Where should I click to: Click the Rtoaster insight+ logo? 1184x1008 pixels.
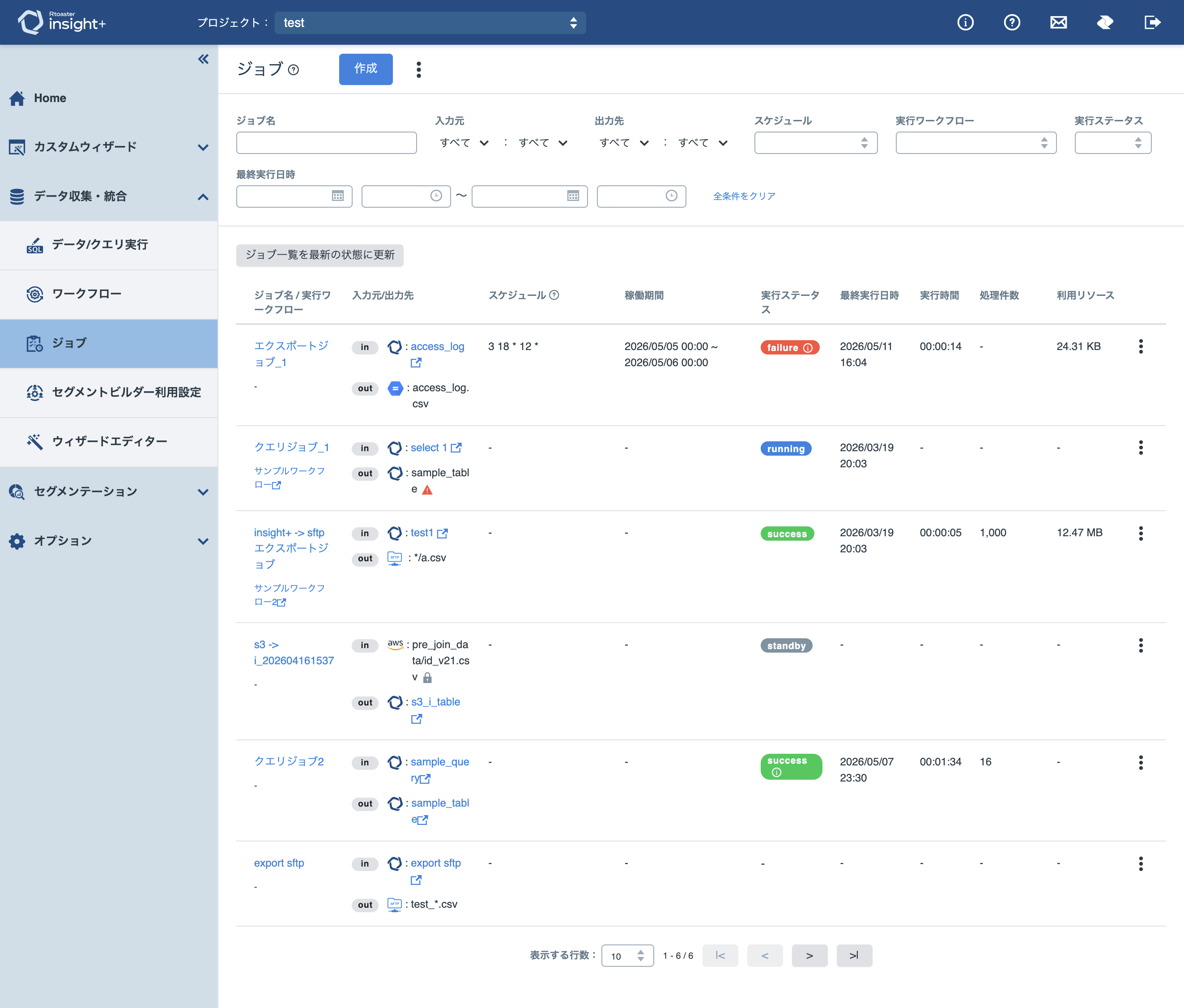tap(62, 22)
